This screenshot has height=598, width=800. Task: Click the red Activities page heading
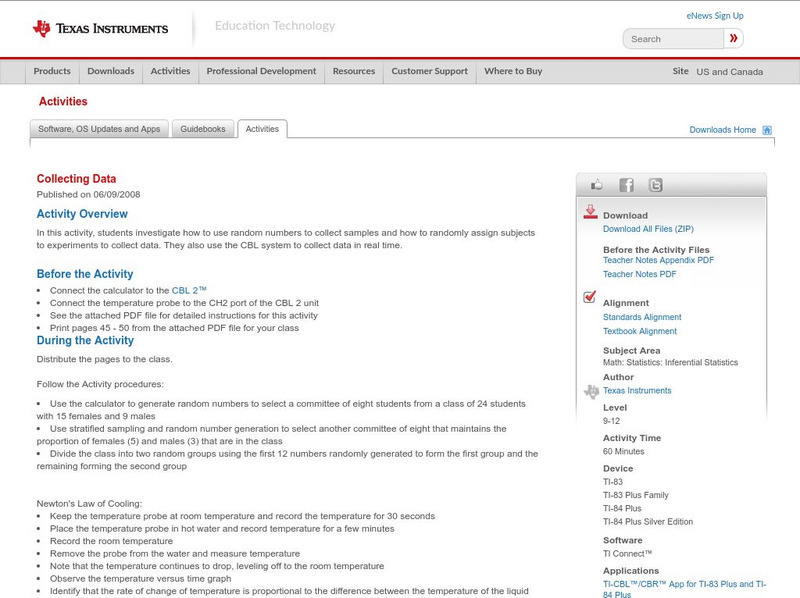63,102
